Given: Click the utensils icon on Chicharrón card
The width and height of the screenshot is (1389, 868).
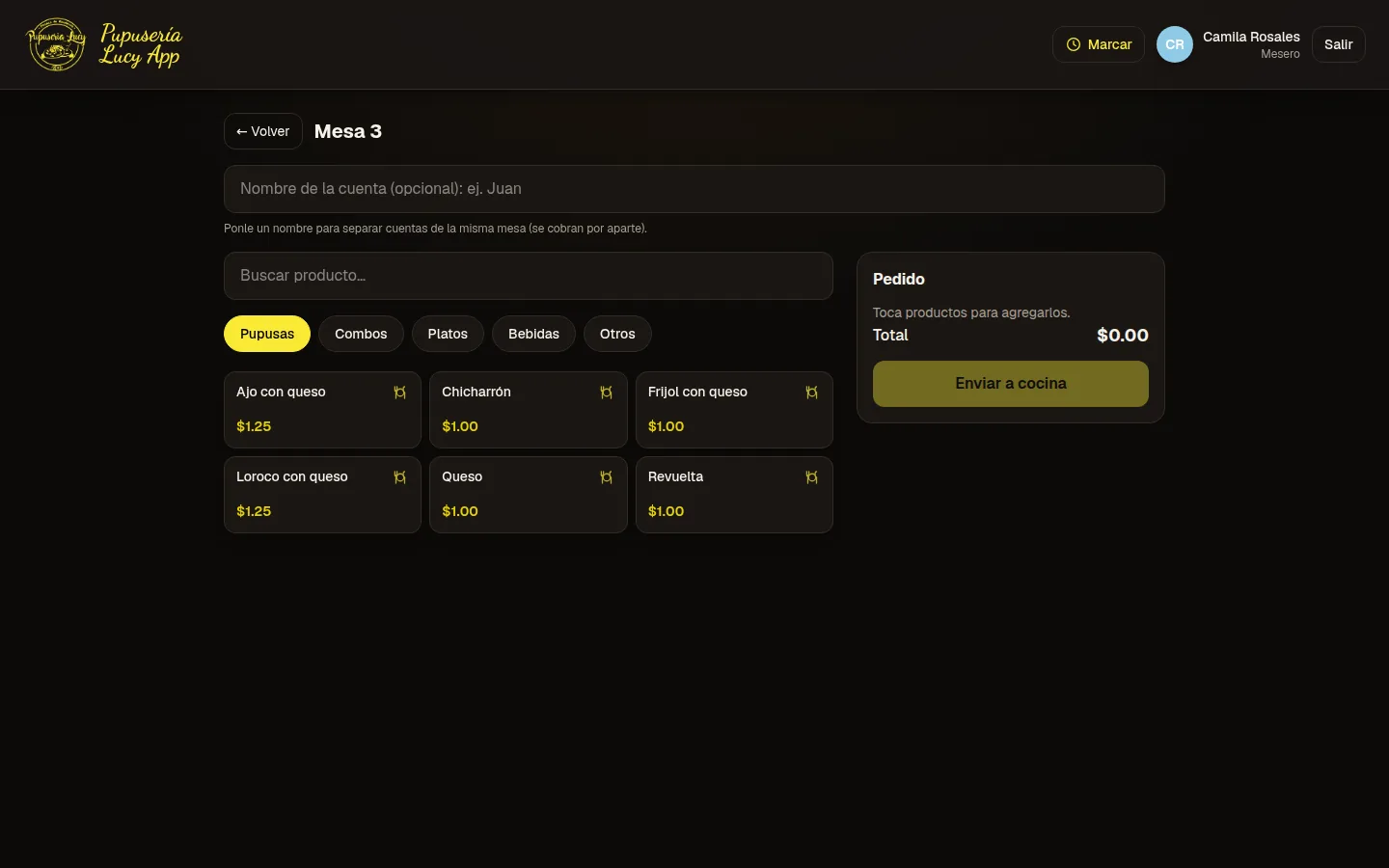Looking at the screenshot, I should click(x=606, y=393).
